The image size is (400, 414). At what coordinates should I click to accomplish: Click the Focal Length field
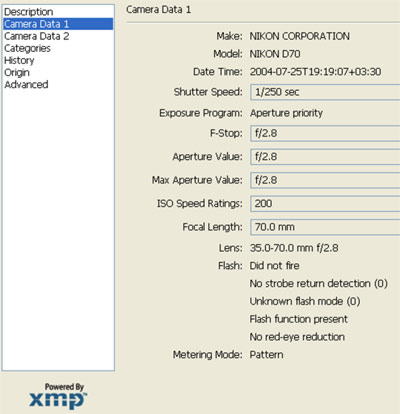point(325,227)
